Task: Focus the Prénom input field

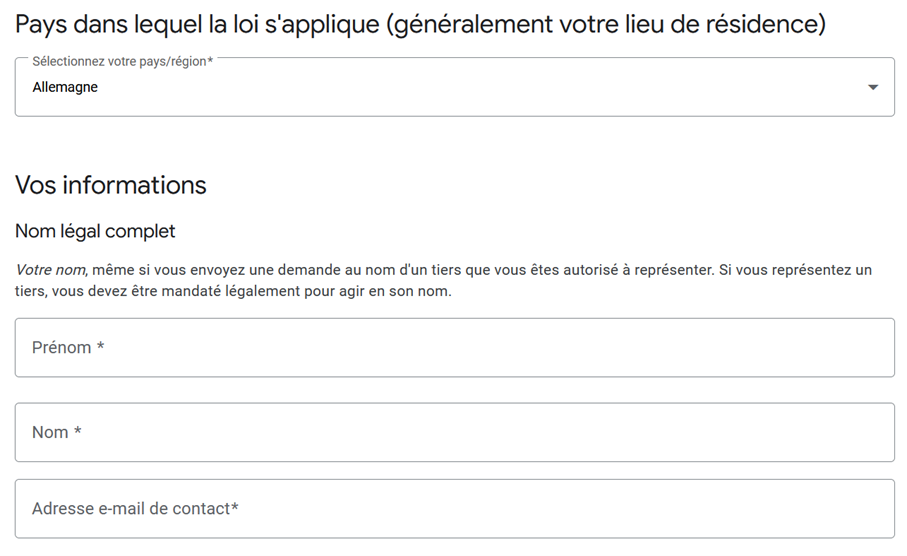Action: pyautogui.click(x=455, y=347)
